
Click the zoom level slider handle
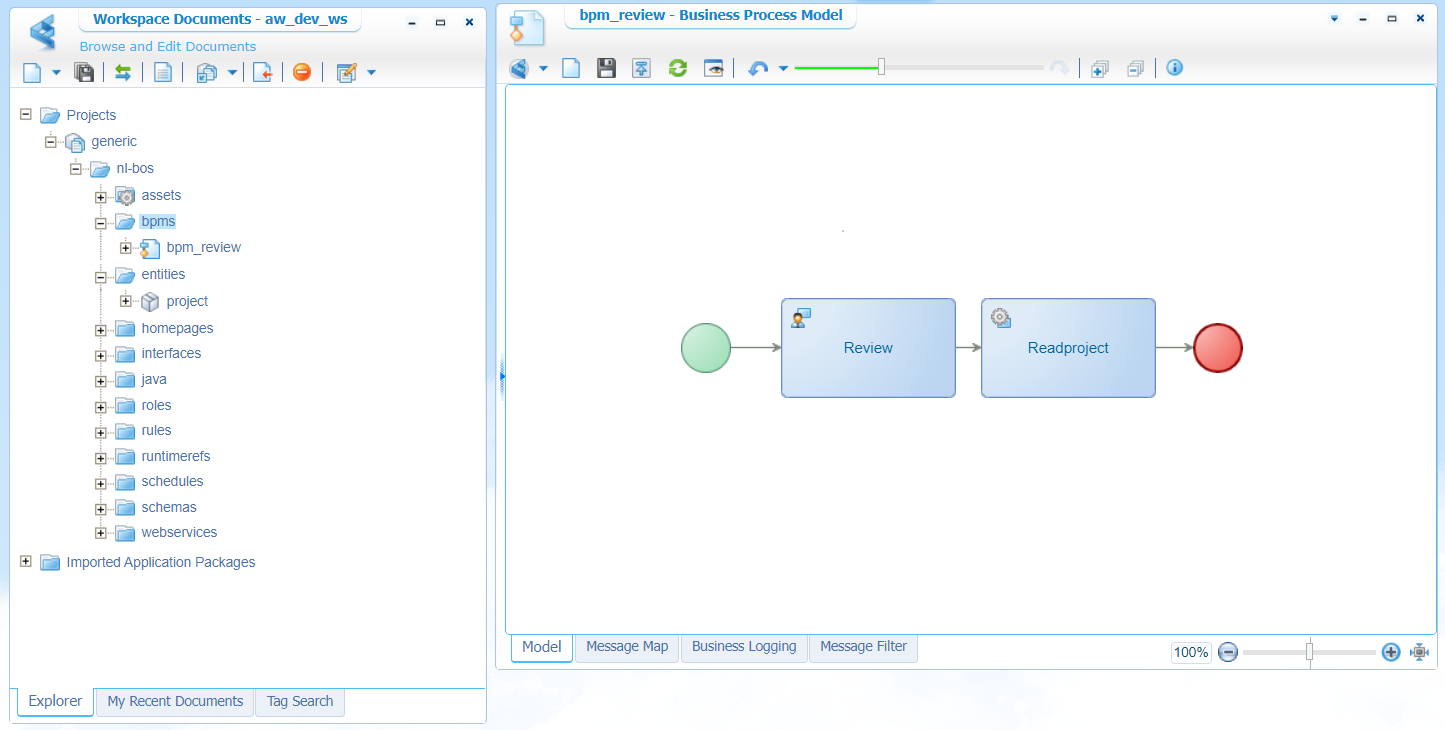pyautogui.click(x=1309, y=652)
